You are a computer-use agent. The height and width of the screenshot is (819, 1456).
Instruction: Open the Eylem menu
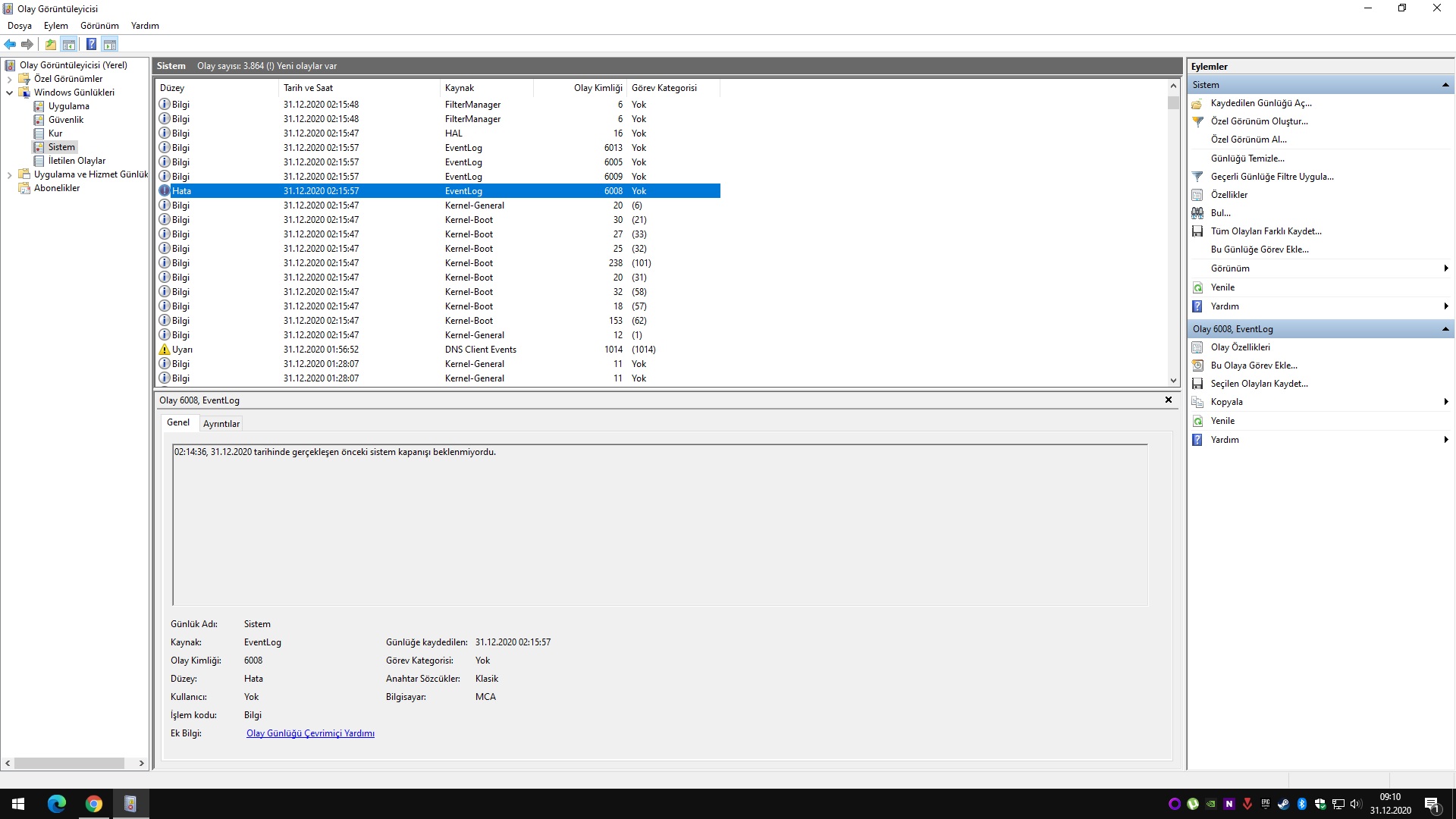[55, 26]
